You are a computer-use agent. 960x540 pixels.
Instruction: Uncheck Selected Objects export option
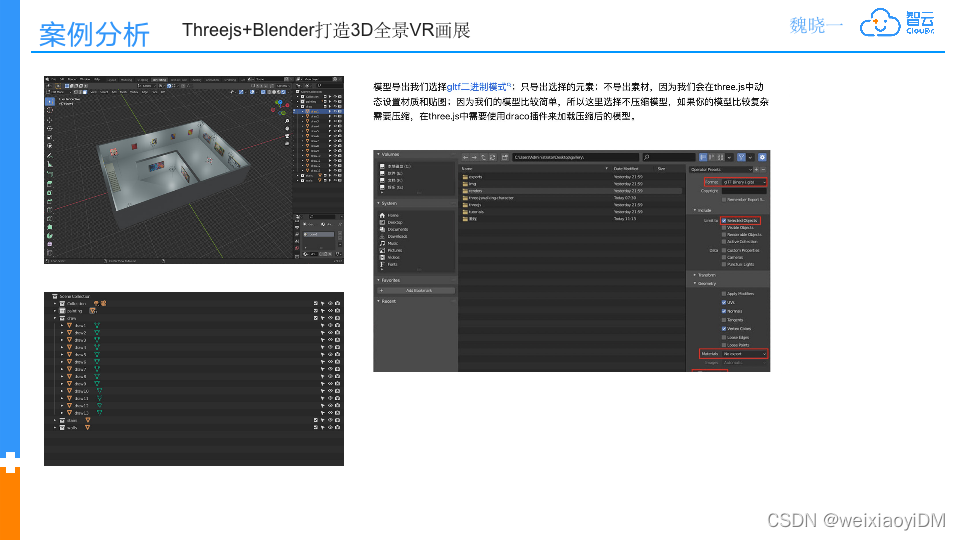[724, 220]
